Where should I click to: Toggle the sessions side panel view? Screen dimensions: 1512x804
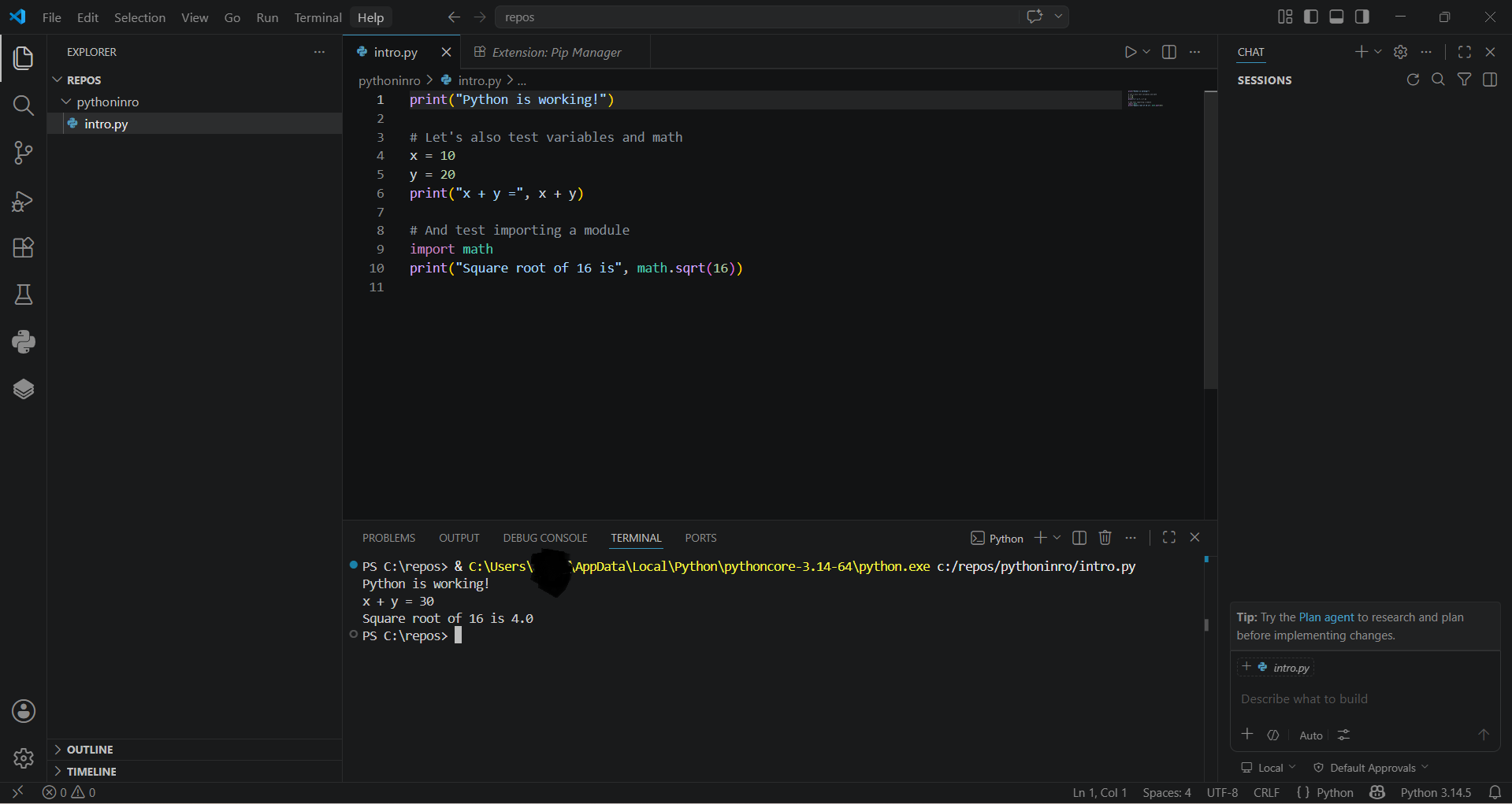1490,80
